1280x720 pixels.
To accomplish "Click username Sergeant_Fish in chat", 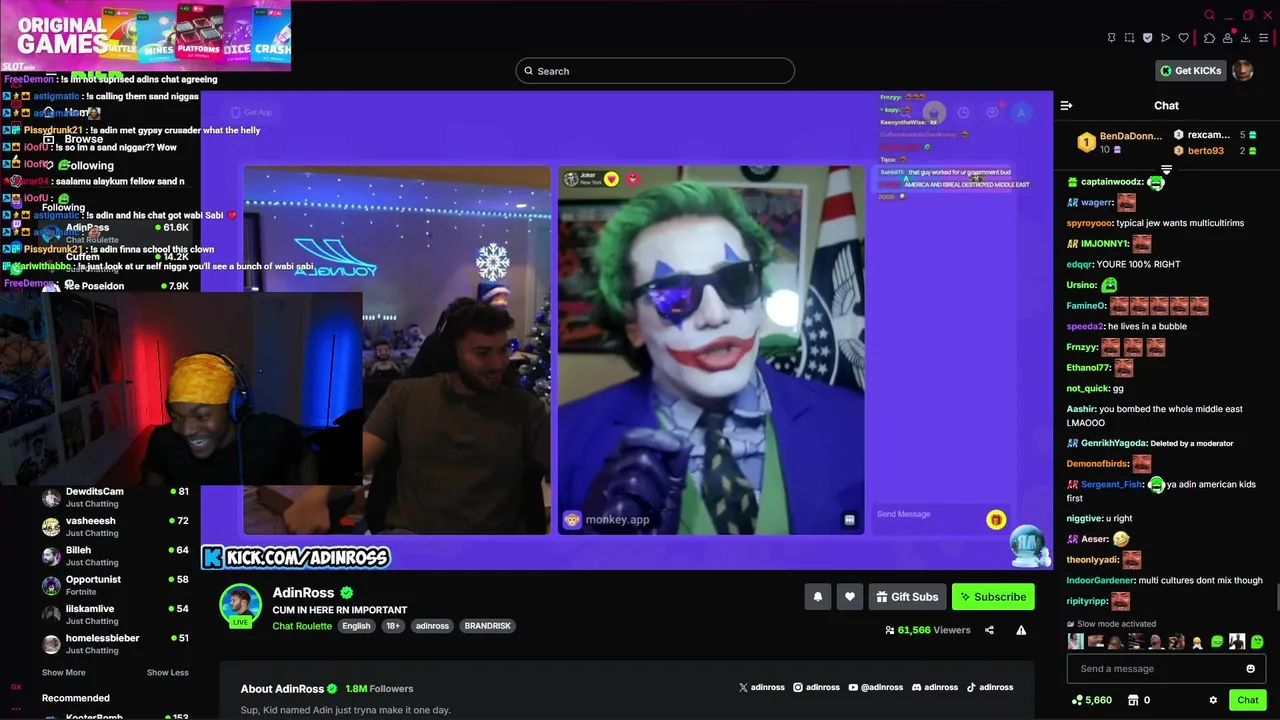I will pyautogui.click(x=1111, y=484).
